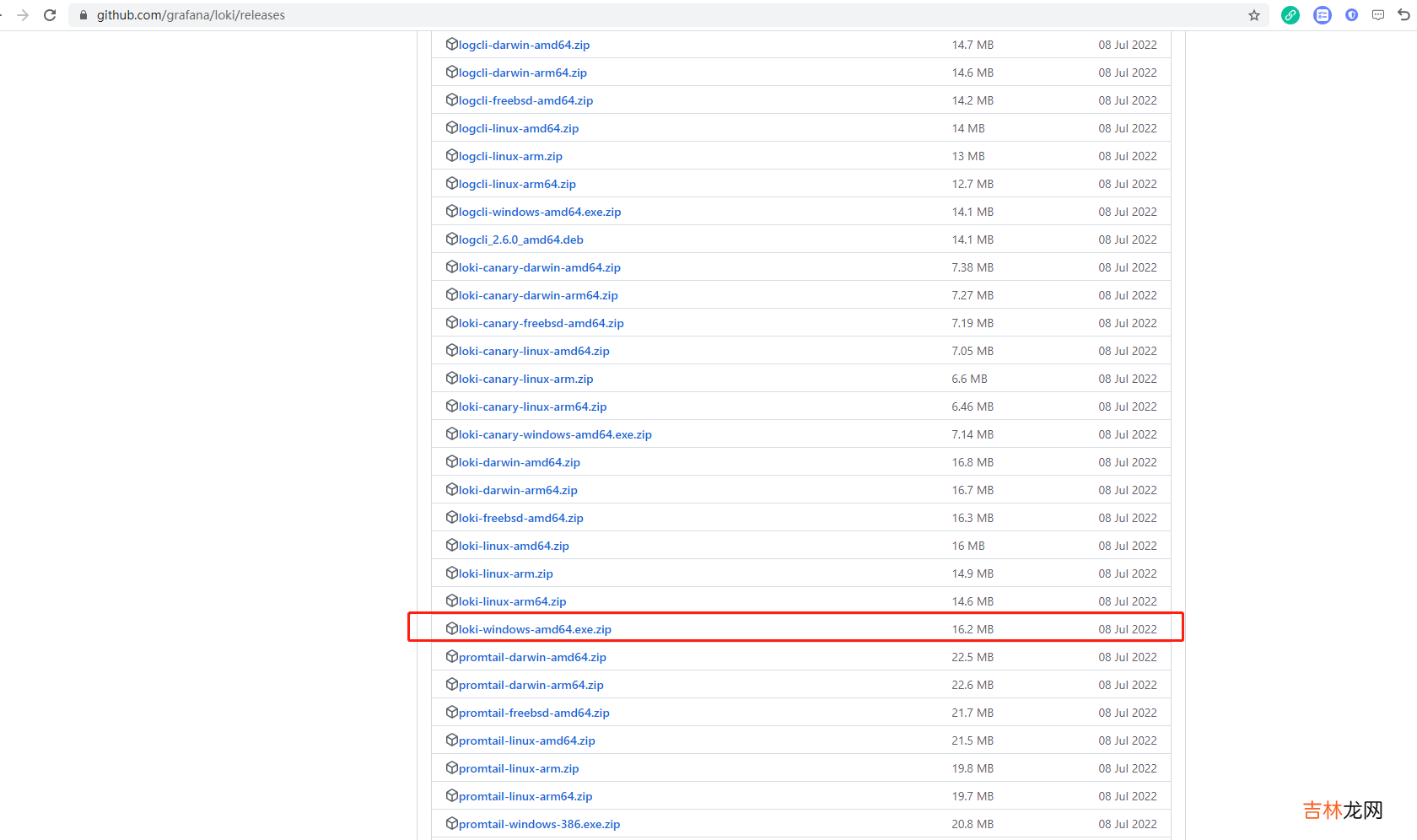Click package icon beside loki-windows-amd64.exe.zip
Image resolution: width=1417 pixels, height=840 pixels.
pos(452,629)
